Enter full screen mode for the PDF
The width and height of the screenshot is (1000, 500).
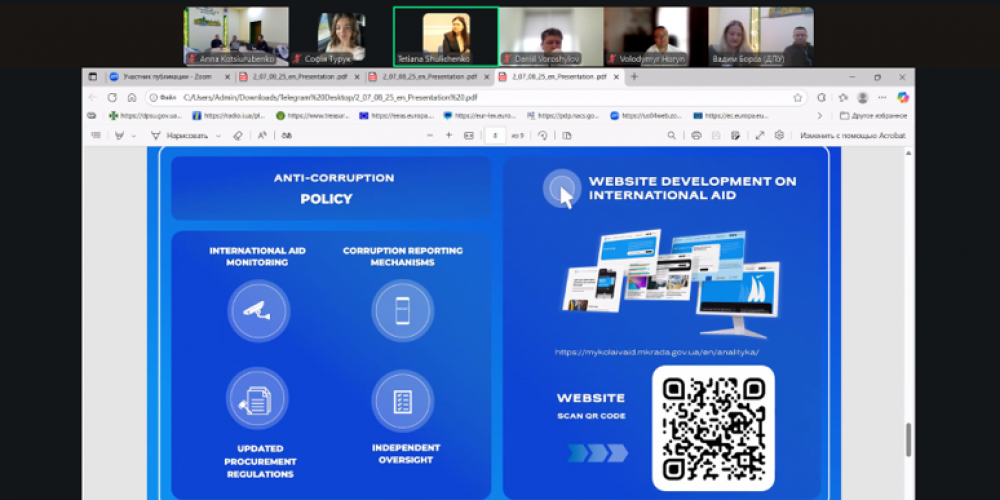[x=760, y=135]
